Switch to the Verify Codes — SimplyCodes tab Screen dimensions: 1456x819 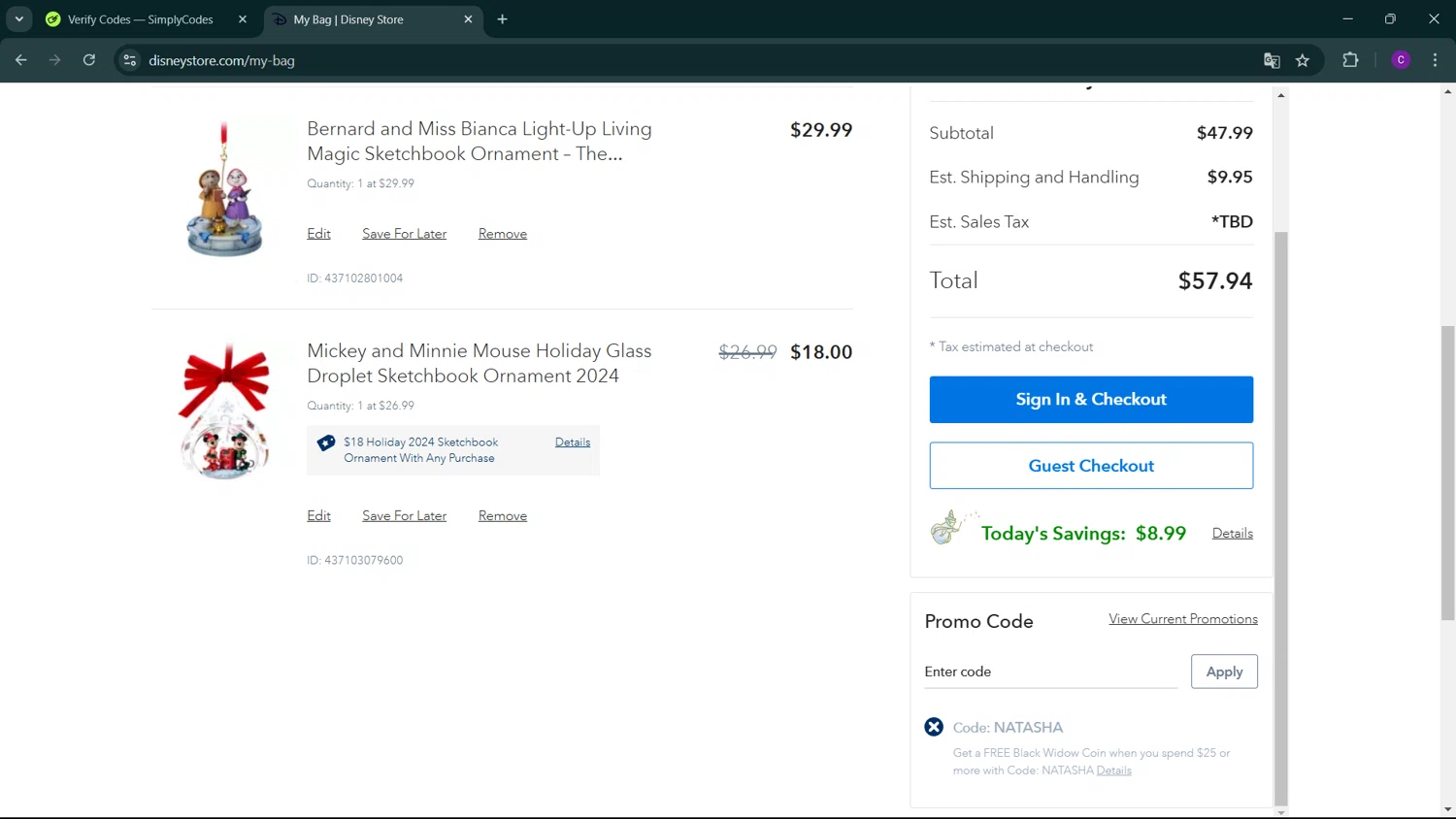pyautogui.click(x=141, y=19)
